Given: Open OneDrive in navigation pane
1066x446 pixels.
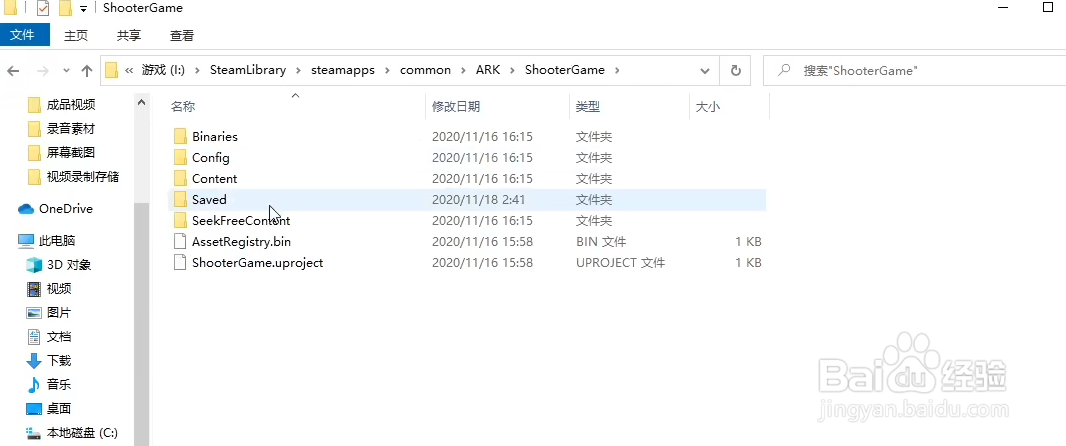Looking at the screenshot, I should pyautogui.click(x=65, y=209).
